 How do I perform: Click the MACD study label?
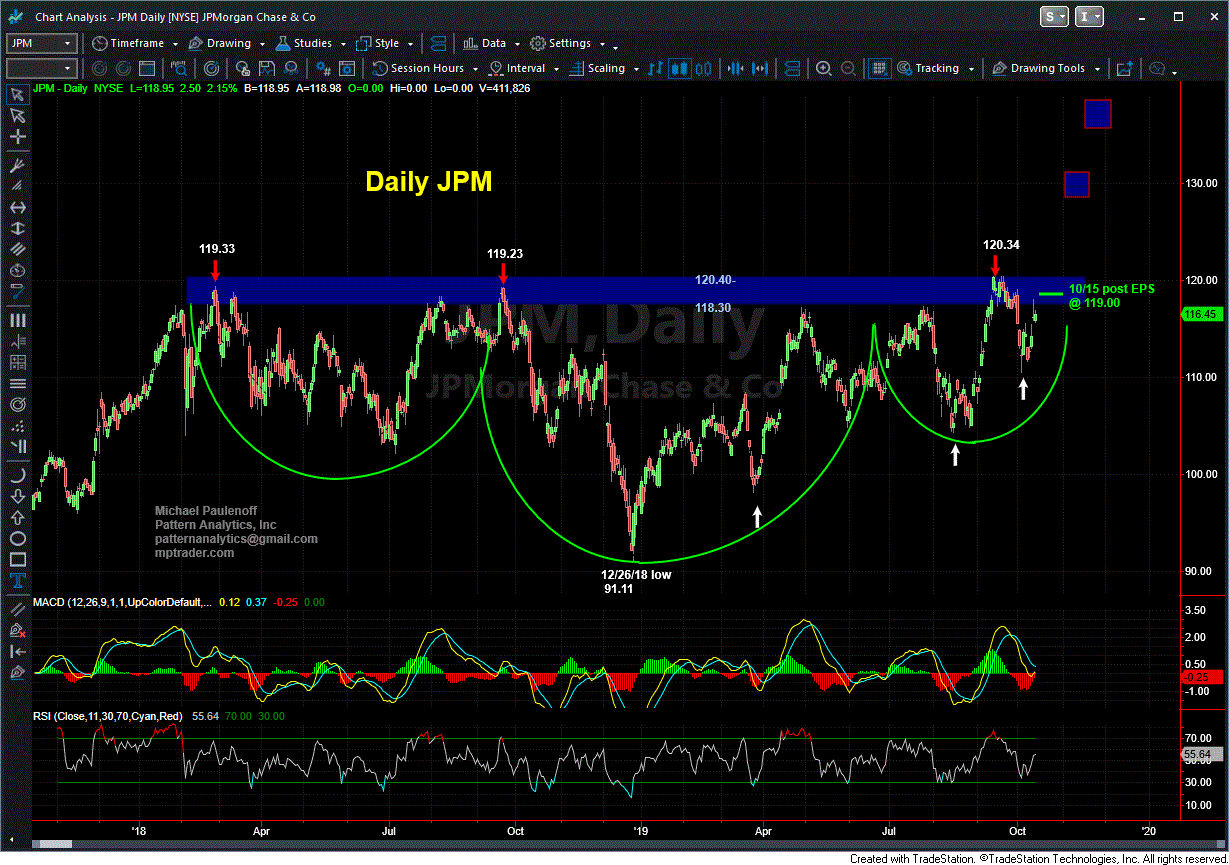[x=122, y=602]
